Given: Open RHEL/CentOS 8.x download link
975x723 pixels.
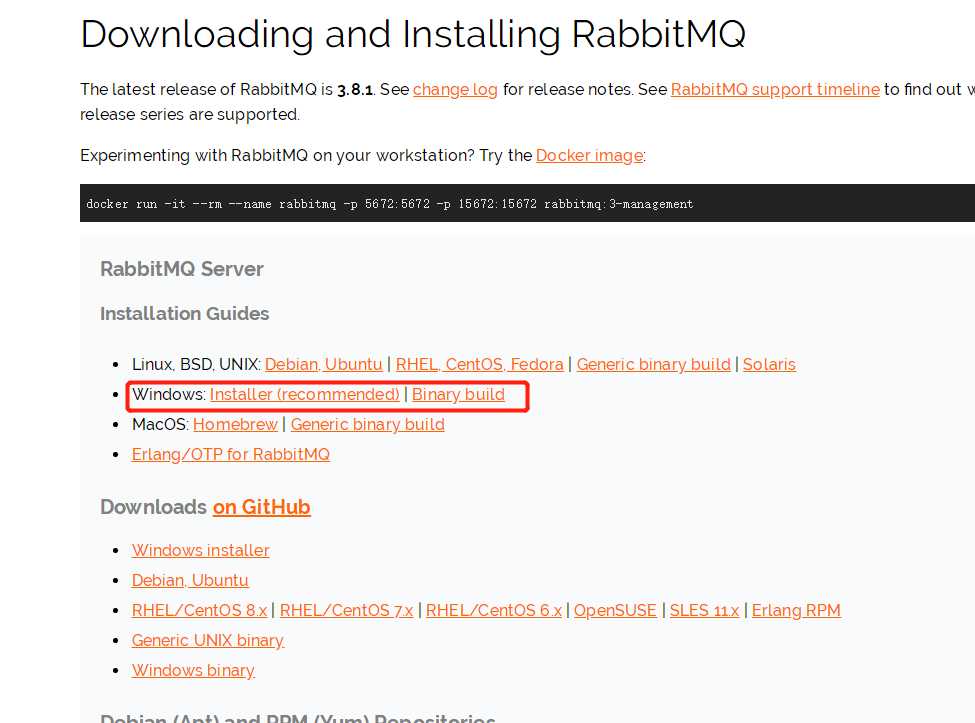Looking at the screenshot, I should coord(199,610).
